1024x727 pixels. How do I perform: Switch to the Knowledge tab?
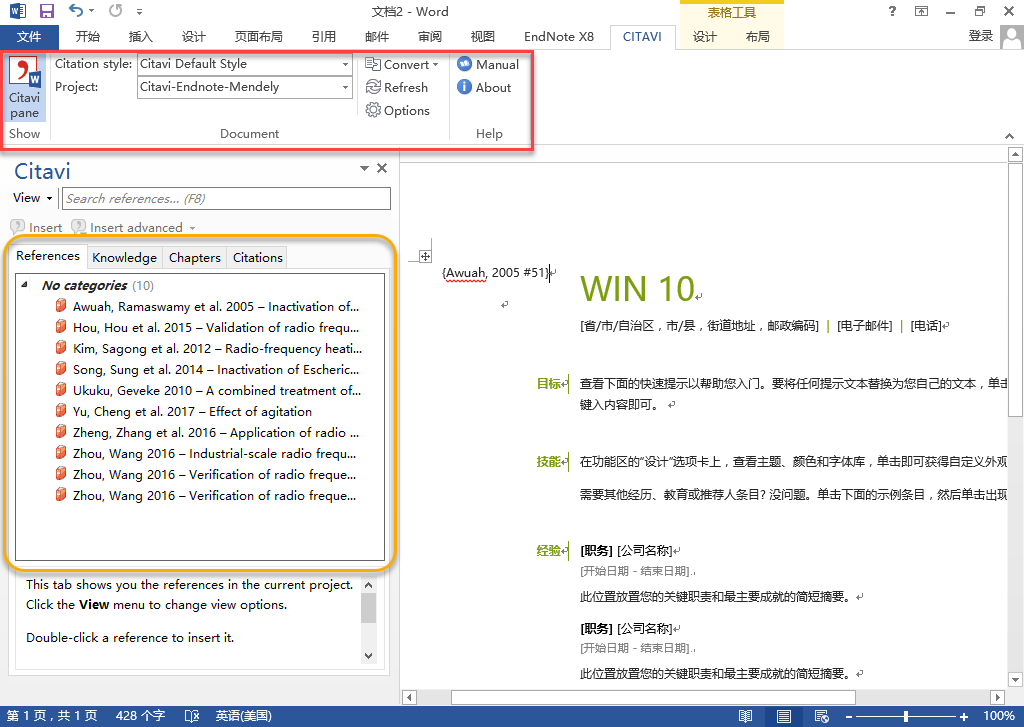coord(124,257)
